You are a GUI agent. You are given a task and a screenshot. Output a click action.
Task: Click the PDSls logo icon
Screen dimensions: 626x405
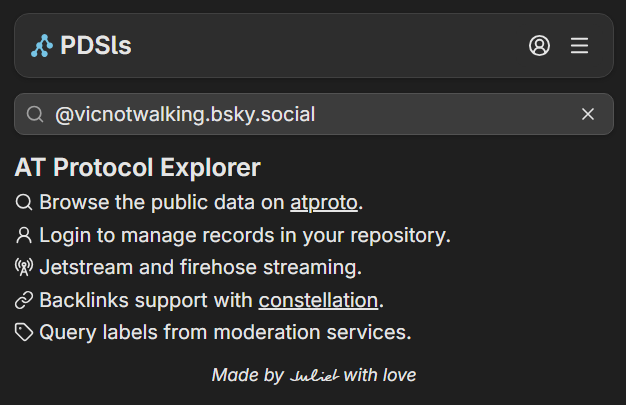(x=42, y=46)
